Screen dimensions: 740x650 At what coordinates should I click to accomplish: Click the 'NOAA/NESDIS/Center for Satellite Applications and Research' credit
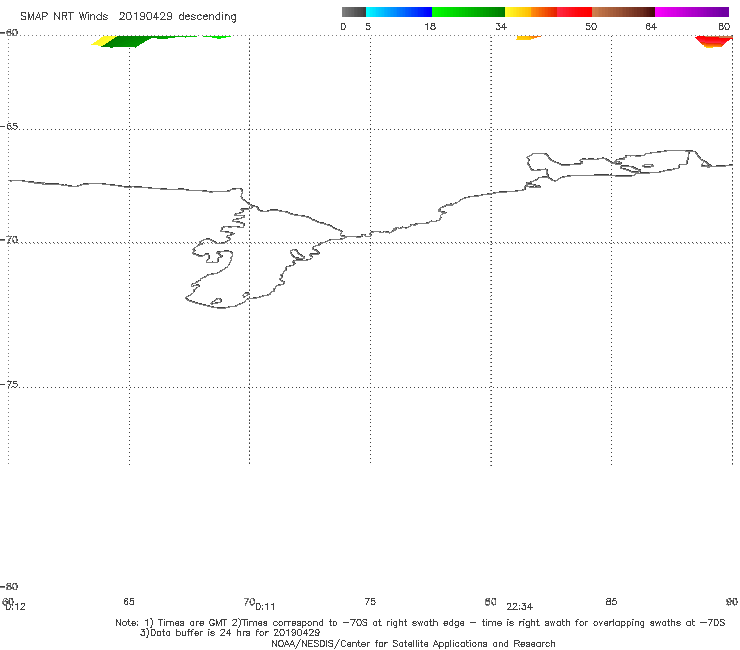[x=413, y=644]
